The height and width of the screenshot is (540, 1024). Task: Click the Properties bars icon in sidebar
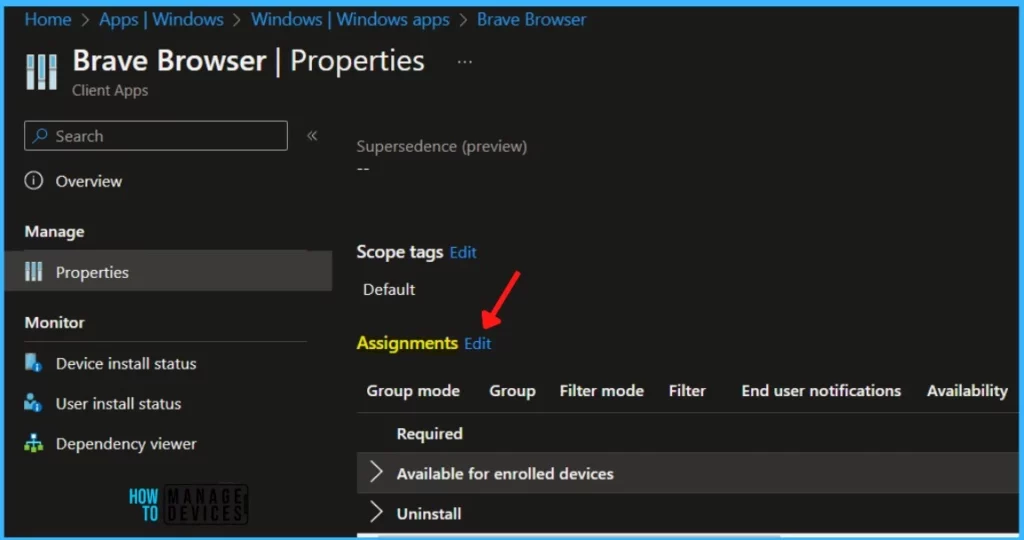pyautogui.click(x=33, y=271)
